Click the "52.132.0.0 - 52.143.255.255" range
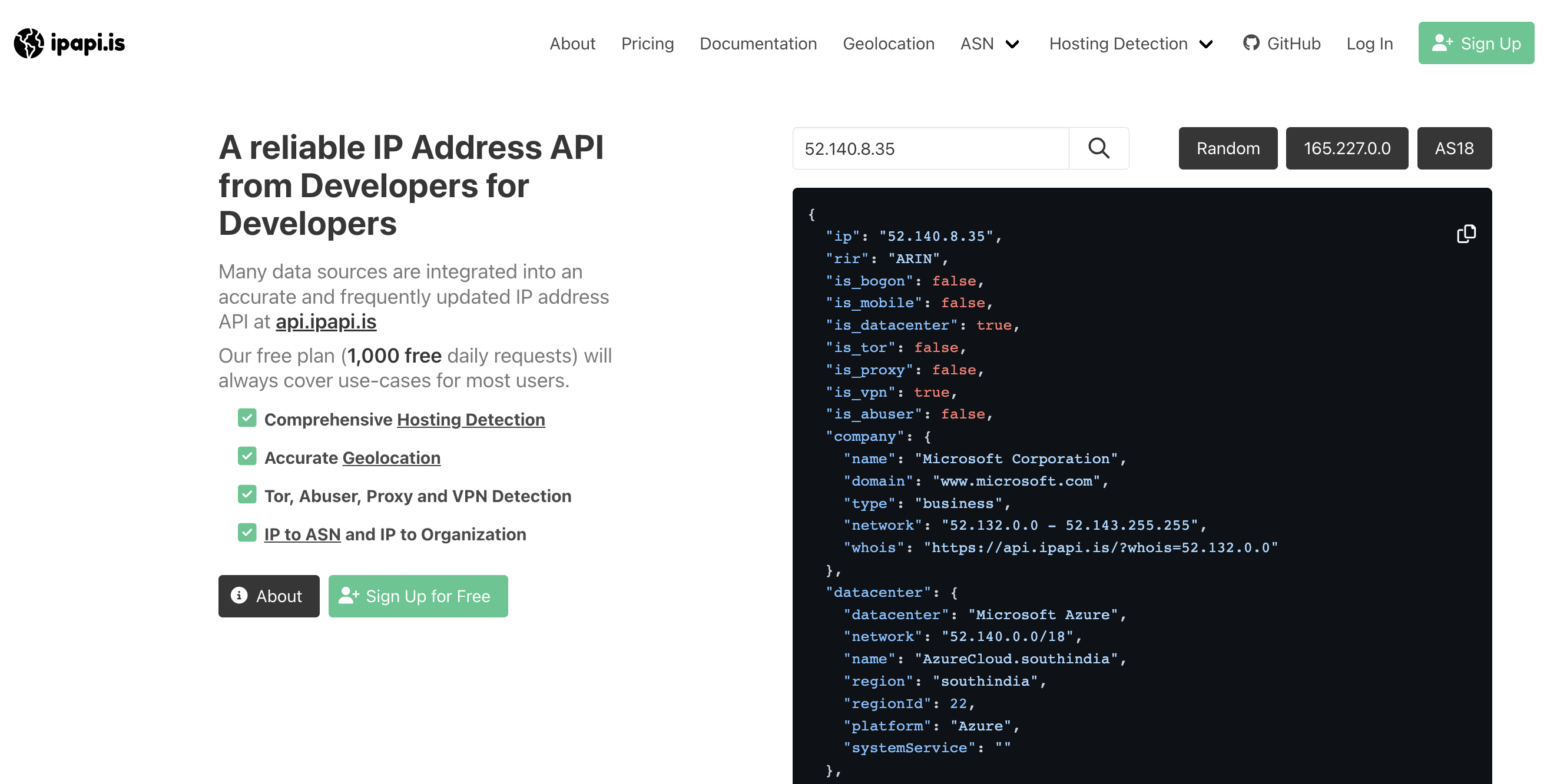Viewport: 1557px width, 784px height. (1069, 525)
